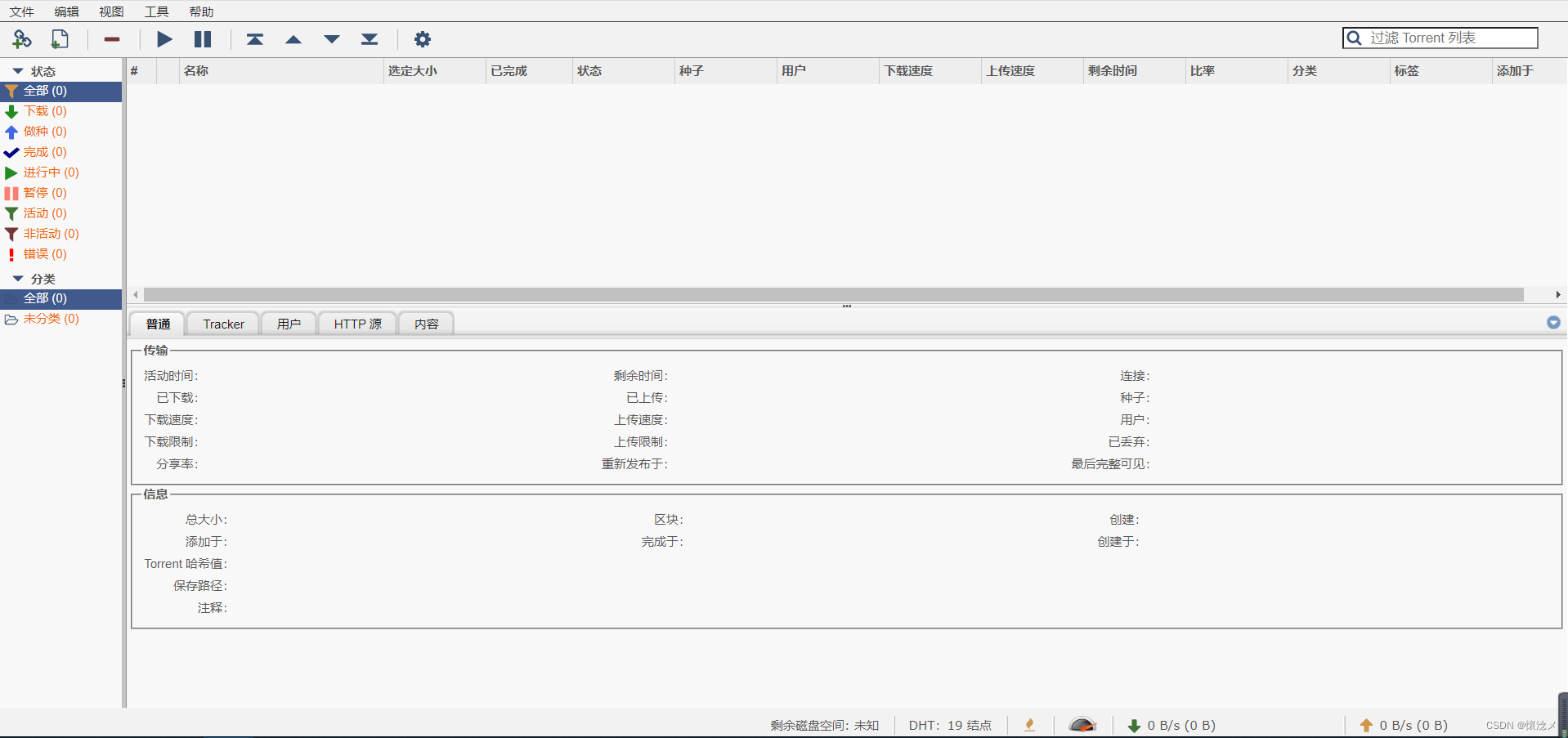Select the 活动 (0) filter
Viewport: 1568px width, 738px height.
[61, 213]
